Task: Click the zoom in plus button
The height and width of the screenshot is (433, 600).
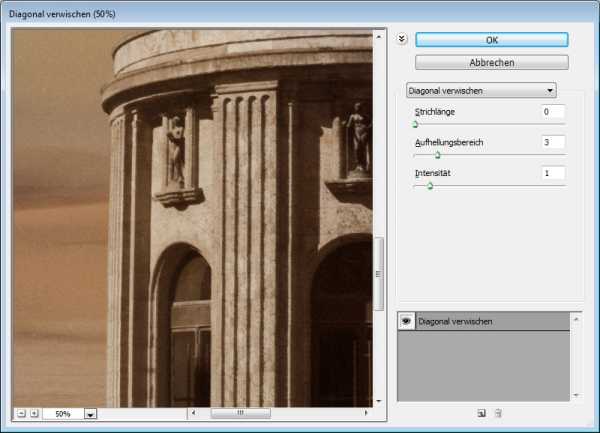Action: 33,412
